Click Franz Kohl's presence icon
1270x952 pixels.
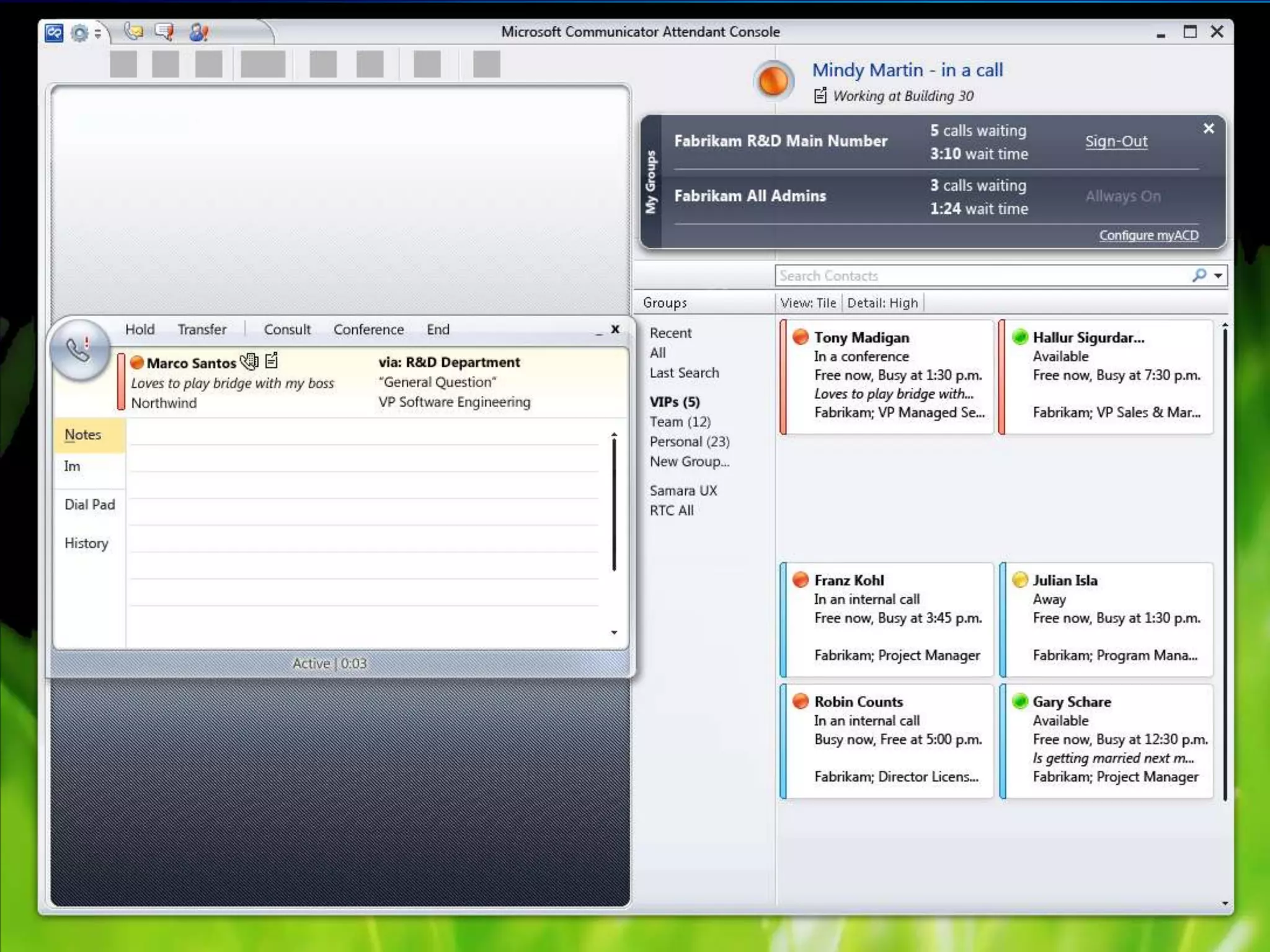(801, 580)
